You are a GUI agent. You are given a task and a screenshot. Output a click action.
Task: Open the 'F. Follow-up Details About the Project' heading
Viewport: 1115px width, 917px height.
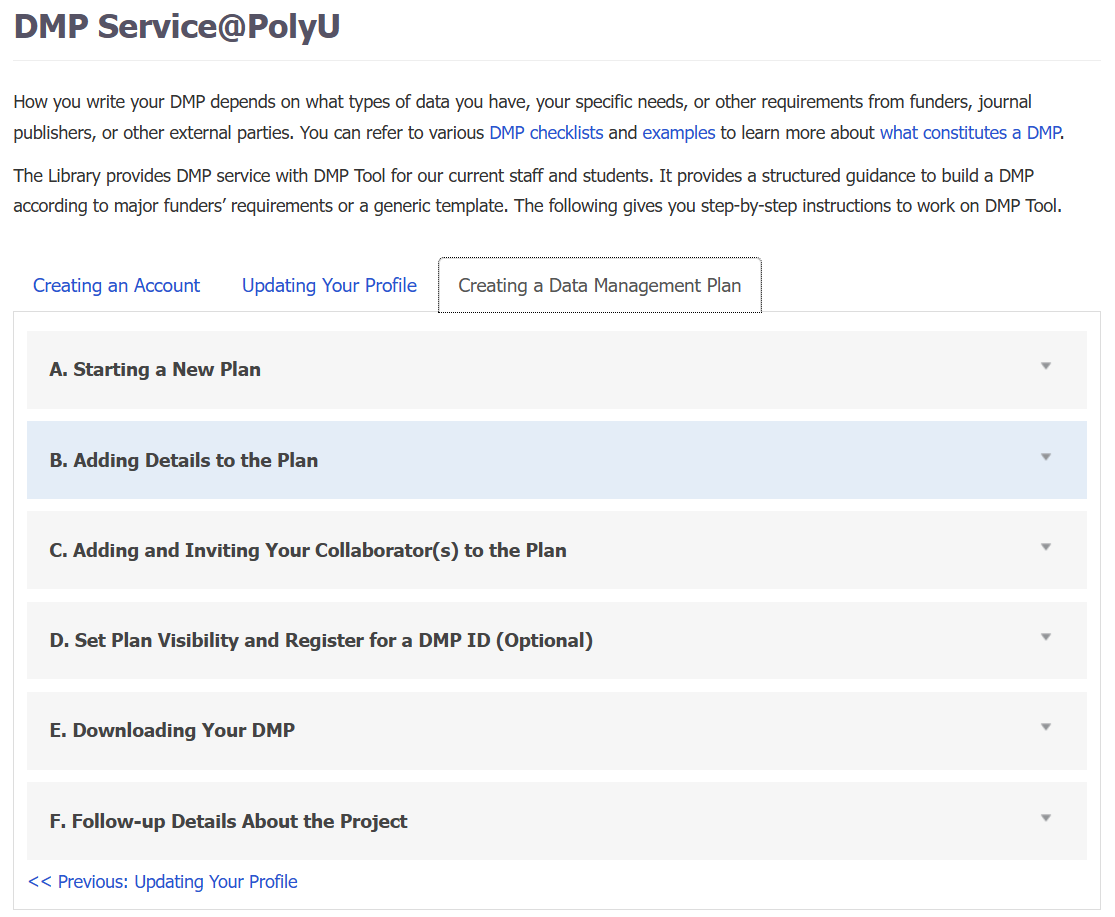pos(228,822)
